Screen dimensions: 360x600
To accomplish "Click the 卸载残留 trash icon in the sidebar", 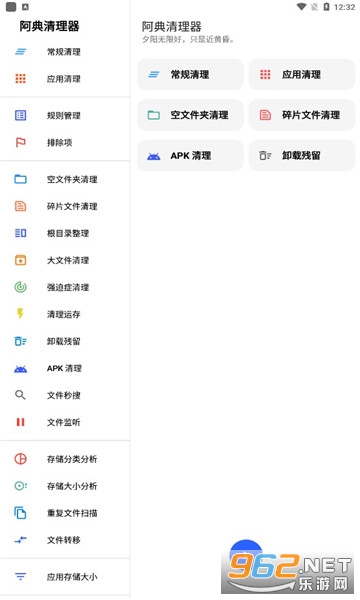I will tap(21, 341).
